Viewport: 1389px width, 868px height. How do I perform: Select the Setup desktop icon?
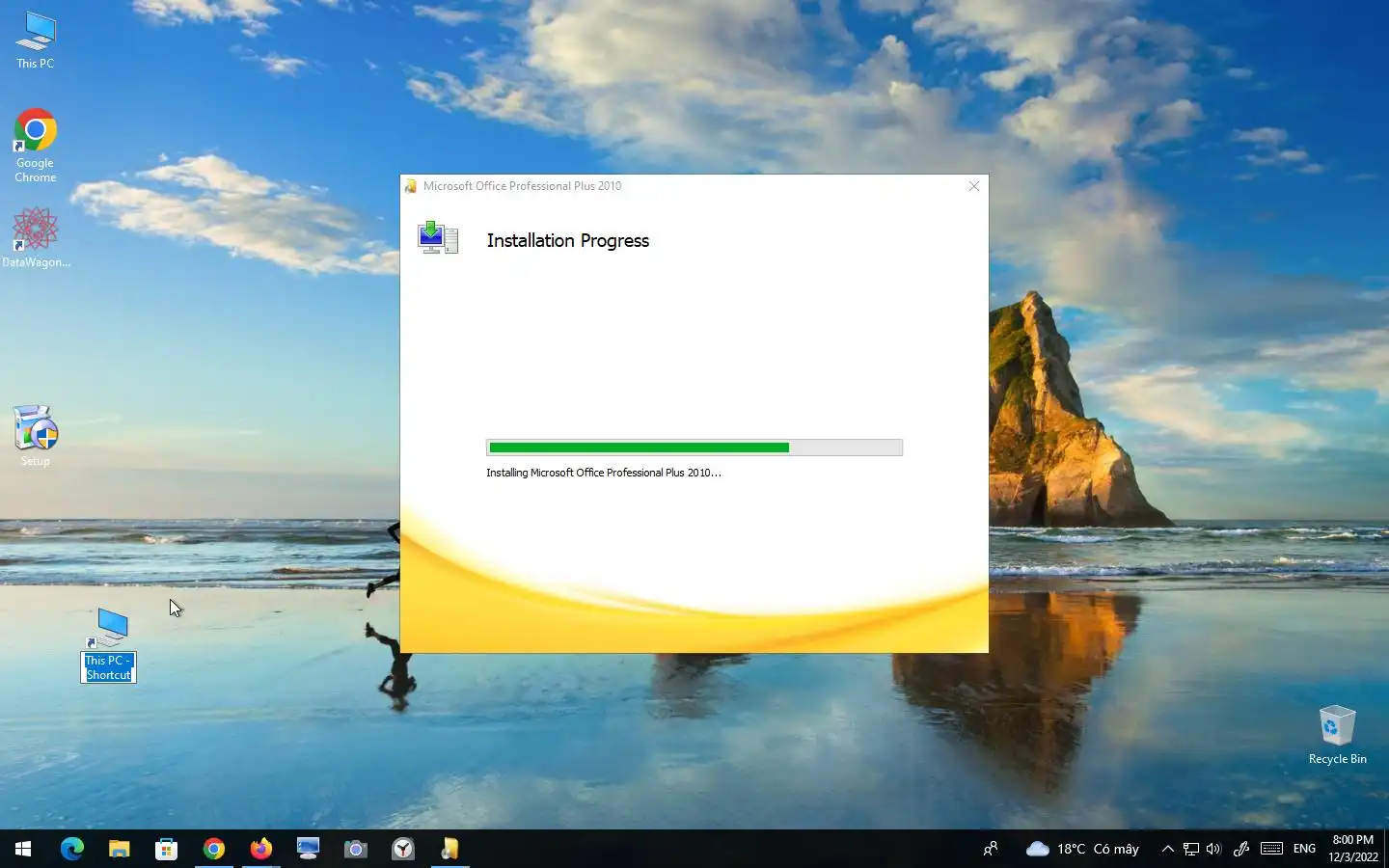pyautogui.click(x=36, y=436)
